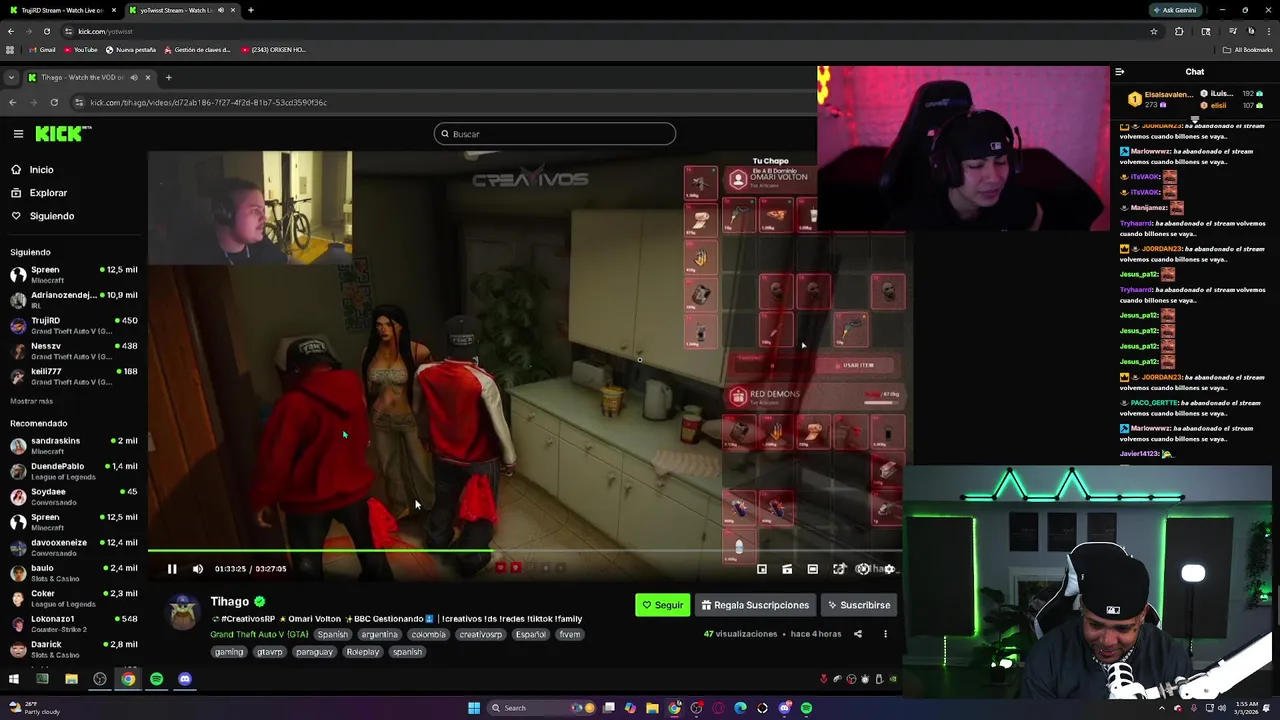This screenshot has width=1280, height=720.
Task: Open Spotify from the main taskbar
Action: [x=806, y=708]
